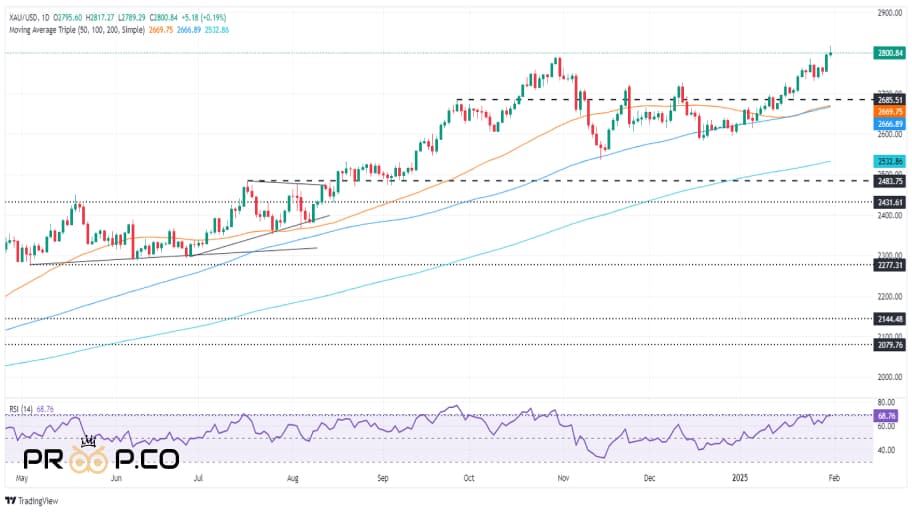The image size is (912, 513).
Task: Click the 2431.61 dotted line price label
Action: point(890,202)
